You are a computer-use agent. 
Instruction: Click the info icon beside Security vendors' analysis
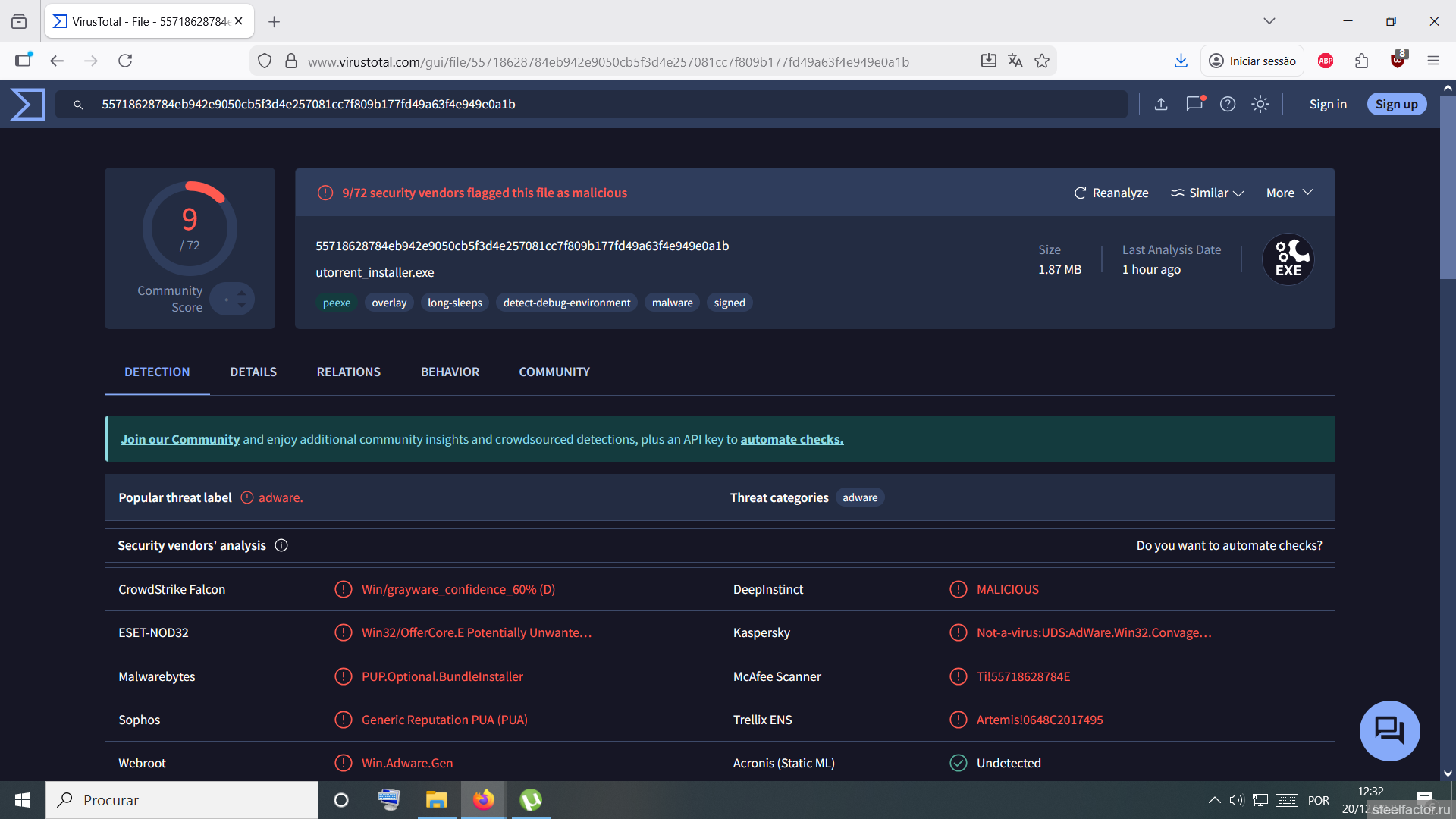click(x=281, y=545)
